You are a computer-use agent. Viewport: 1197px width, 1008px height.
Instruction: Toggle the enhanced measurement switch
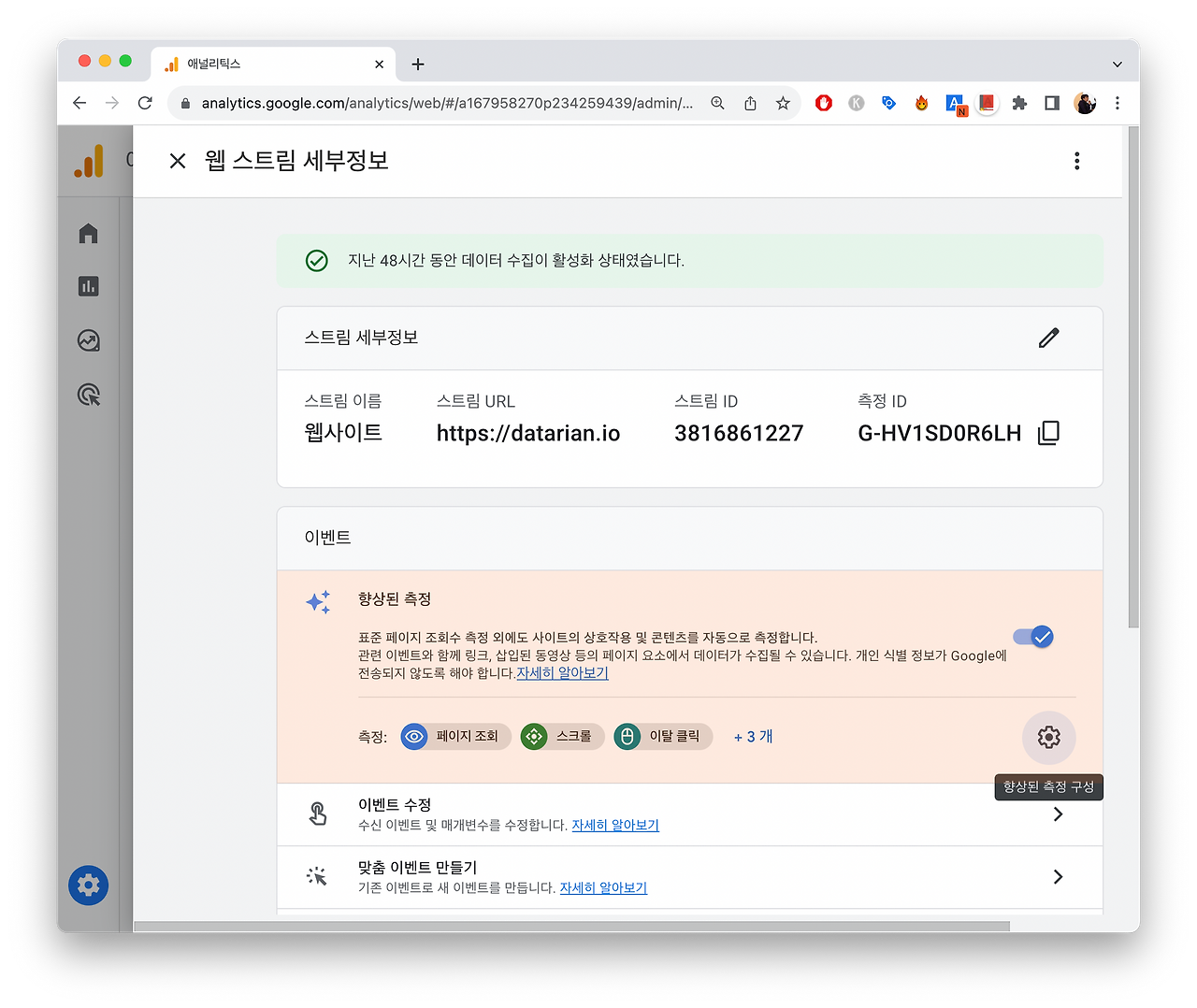click(x=1033, y=637)
